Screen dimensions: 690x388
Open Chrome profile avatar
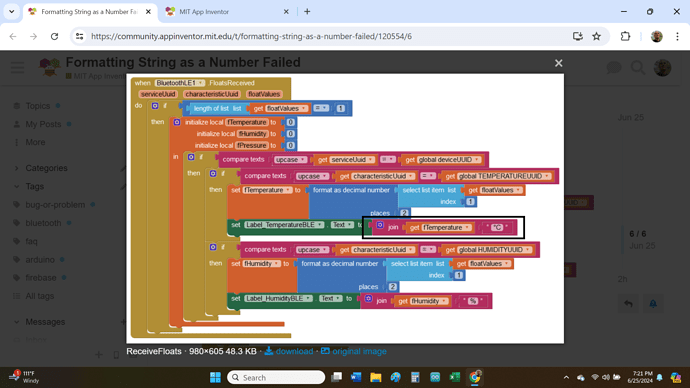tap(657, 37)
